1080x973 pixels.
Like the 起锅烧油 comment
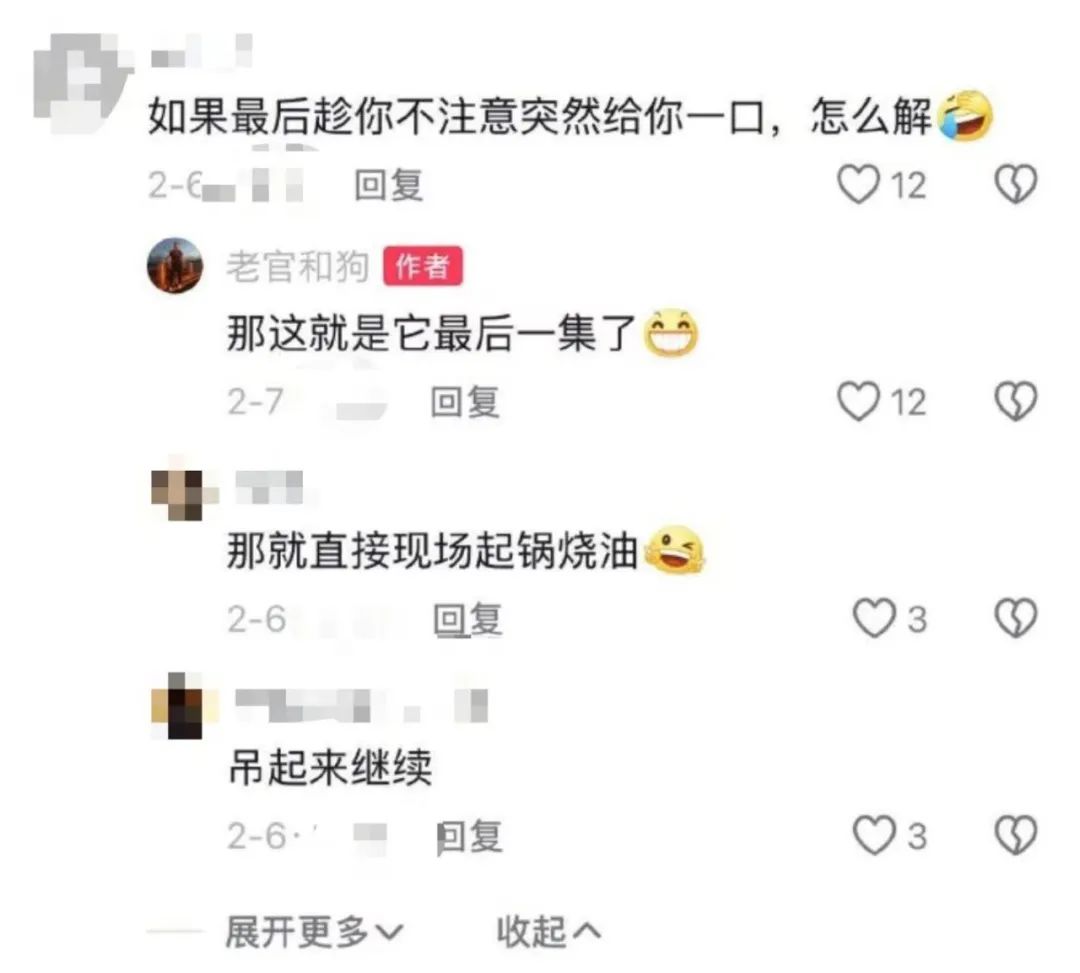click(873, 618)
